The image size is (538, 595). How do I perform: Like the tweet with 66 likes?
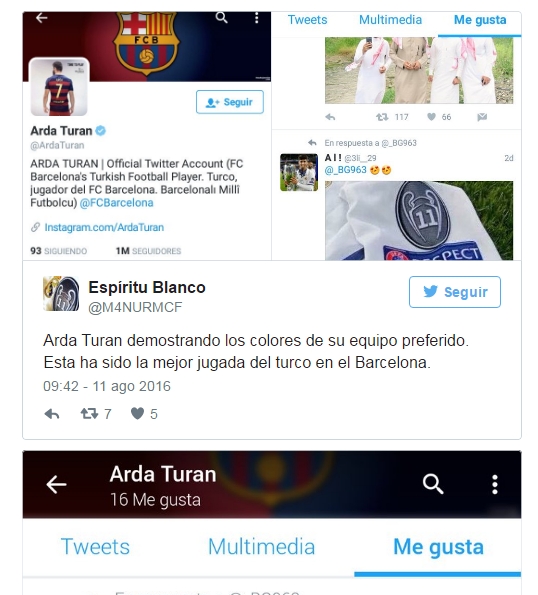(x=431, y=117)
